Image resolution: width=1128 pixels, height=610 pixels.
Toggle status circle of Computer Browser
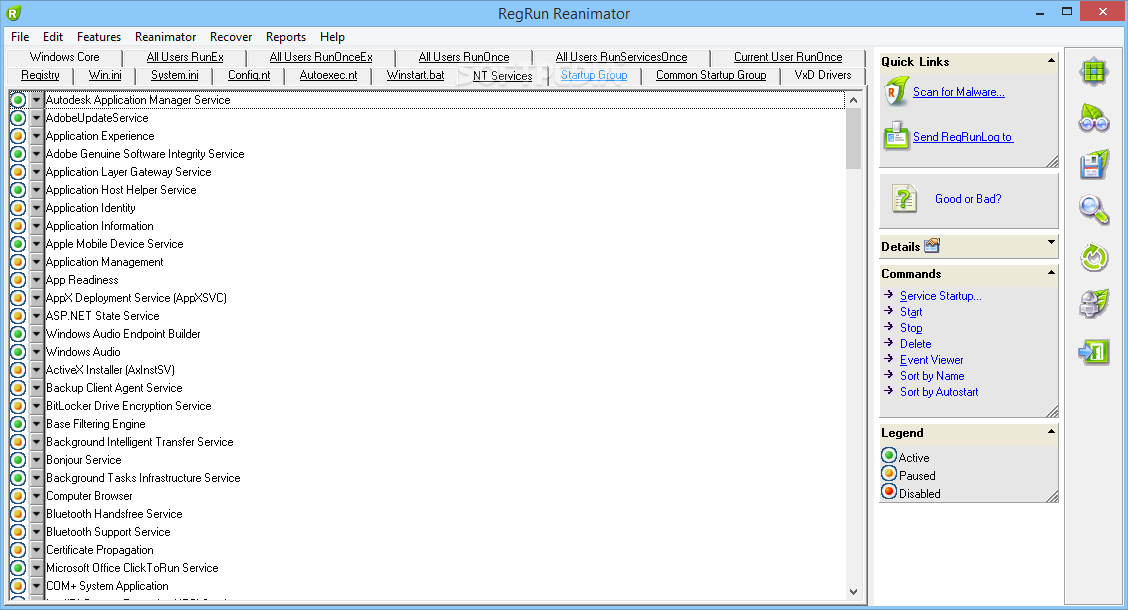pos(18,496)
